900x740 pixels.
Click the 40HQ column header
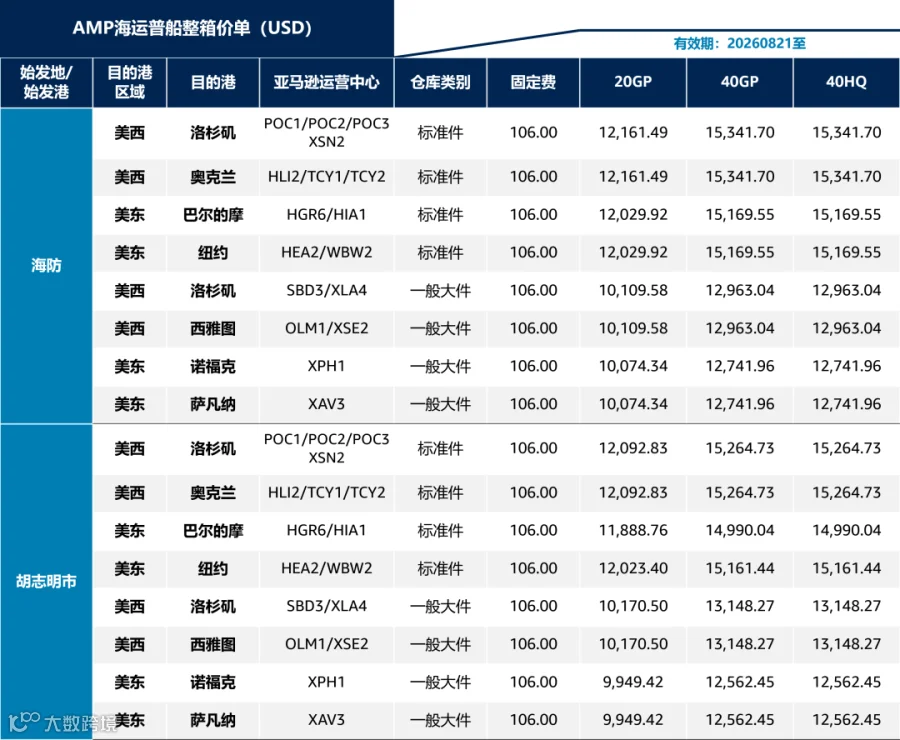pyautogui.click(x=846, y=82)
